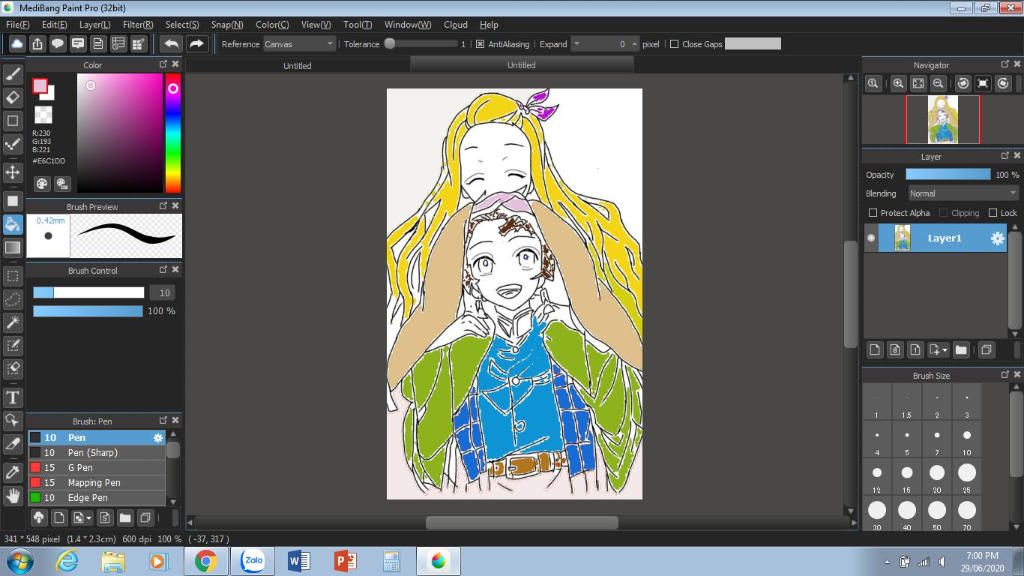The height and width of the screenshot is (576, 1024).
Task: Click the share/export icon in the top toolbar
Action: pos(37,44)
